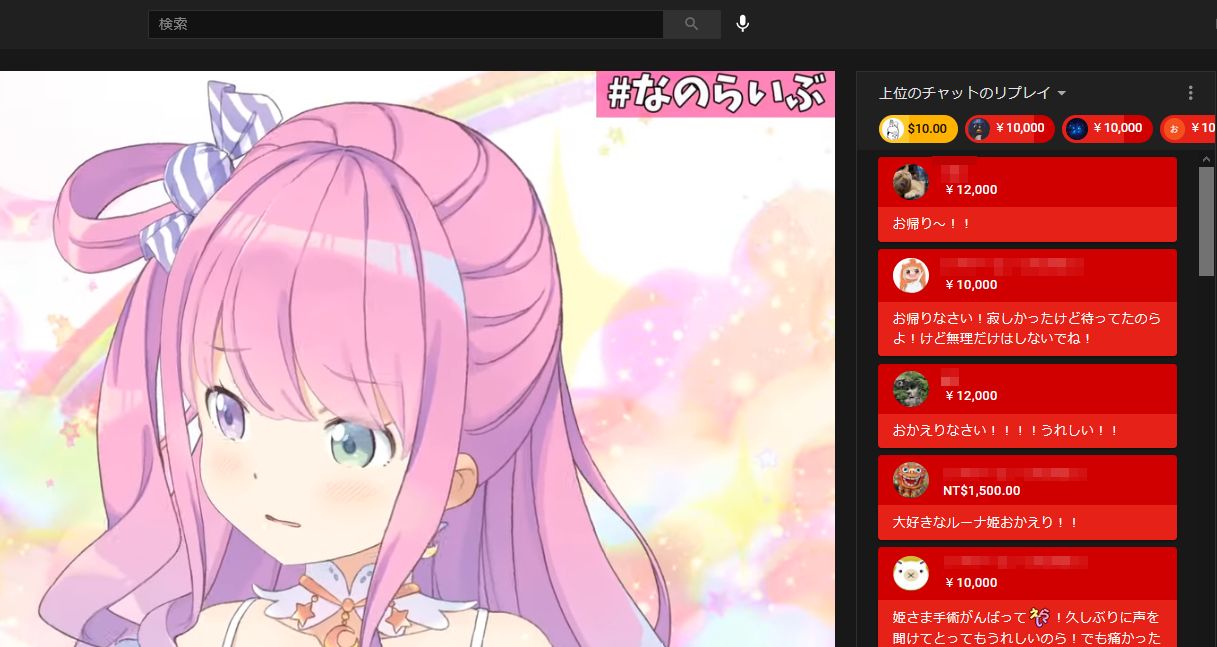
Task: Click the #なのらいぶ hashtag overlay in video
Action: click(x=716, y=95)
